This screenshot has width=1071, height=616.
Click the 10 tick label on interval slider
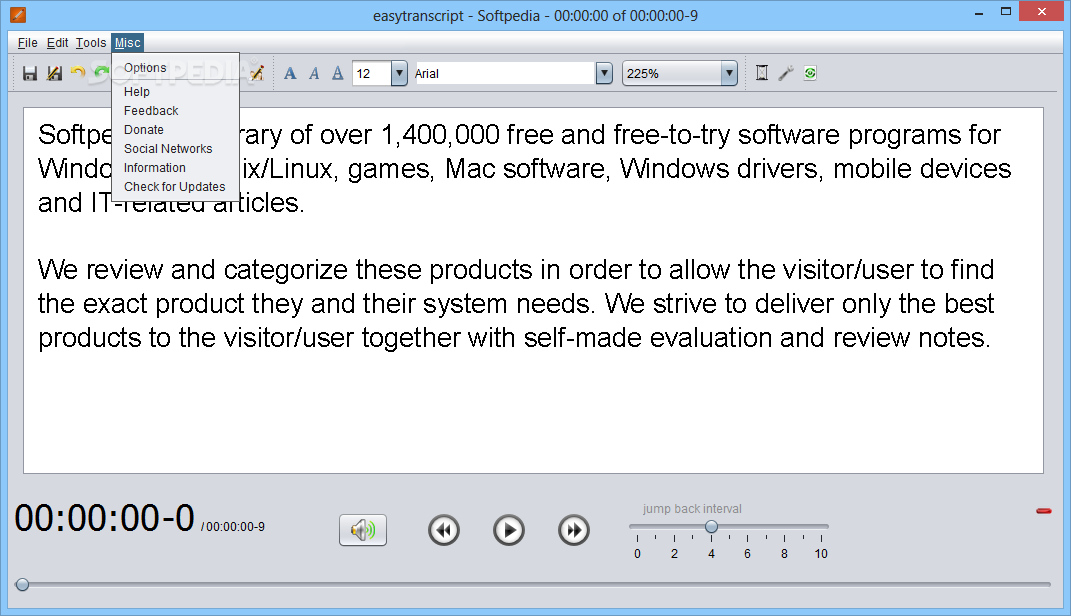coord(821,554)
